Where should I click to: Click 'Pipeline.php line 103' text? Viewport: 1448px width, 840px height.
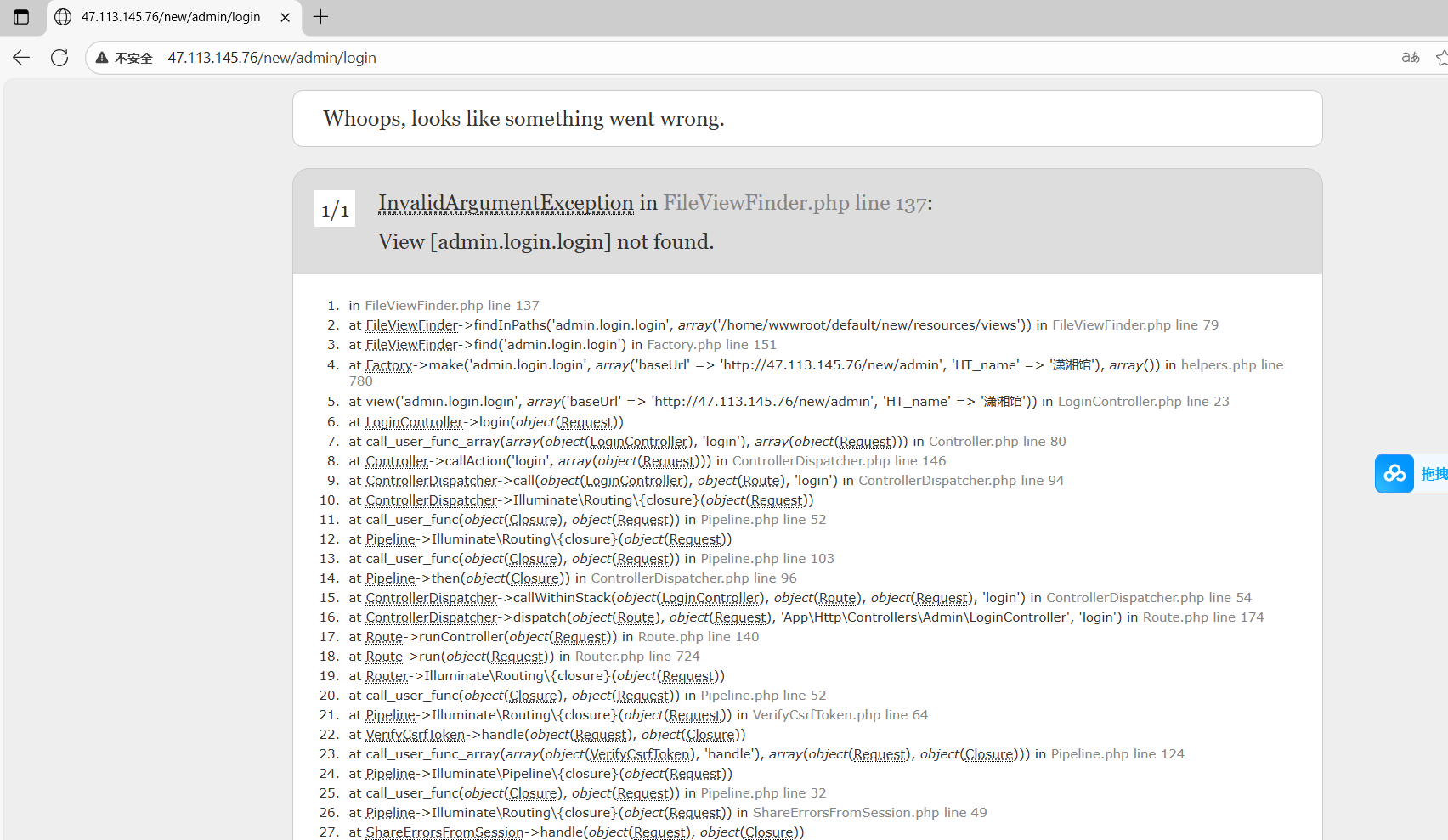click(x=767, y=559)
